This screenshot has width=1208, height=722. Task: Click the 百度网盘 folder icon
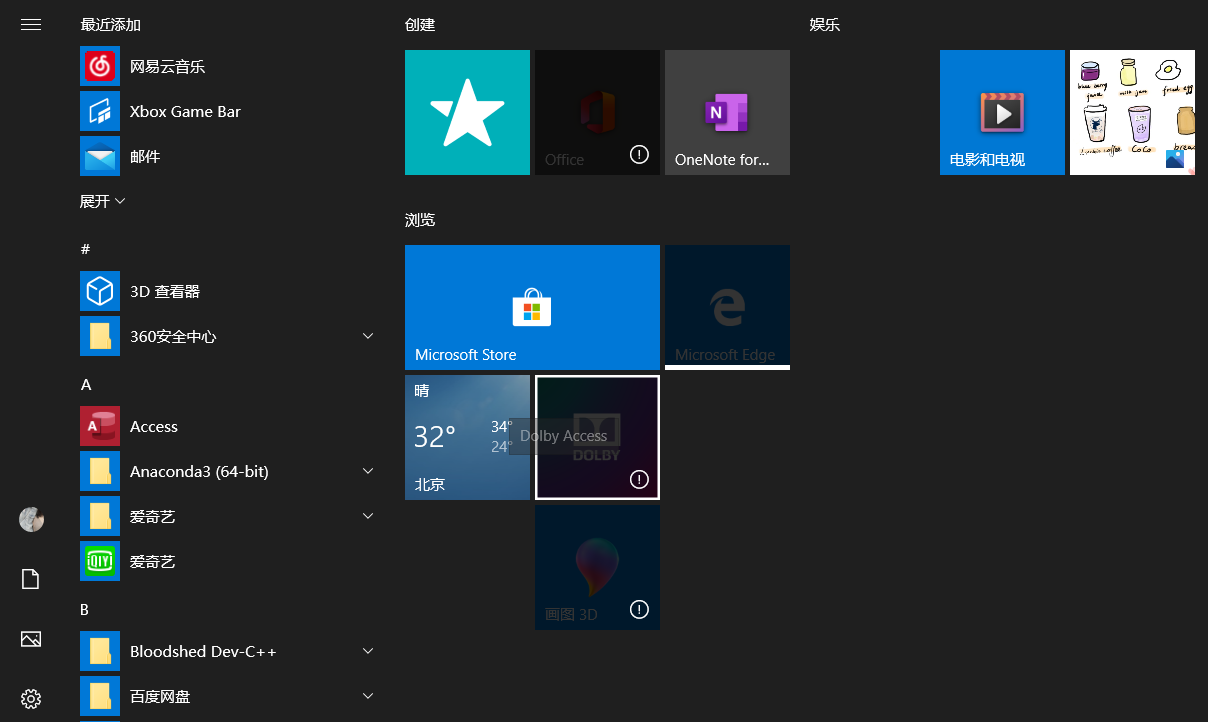point(100,697)
